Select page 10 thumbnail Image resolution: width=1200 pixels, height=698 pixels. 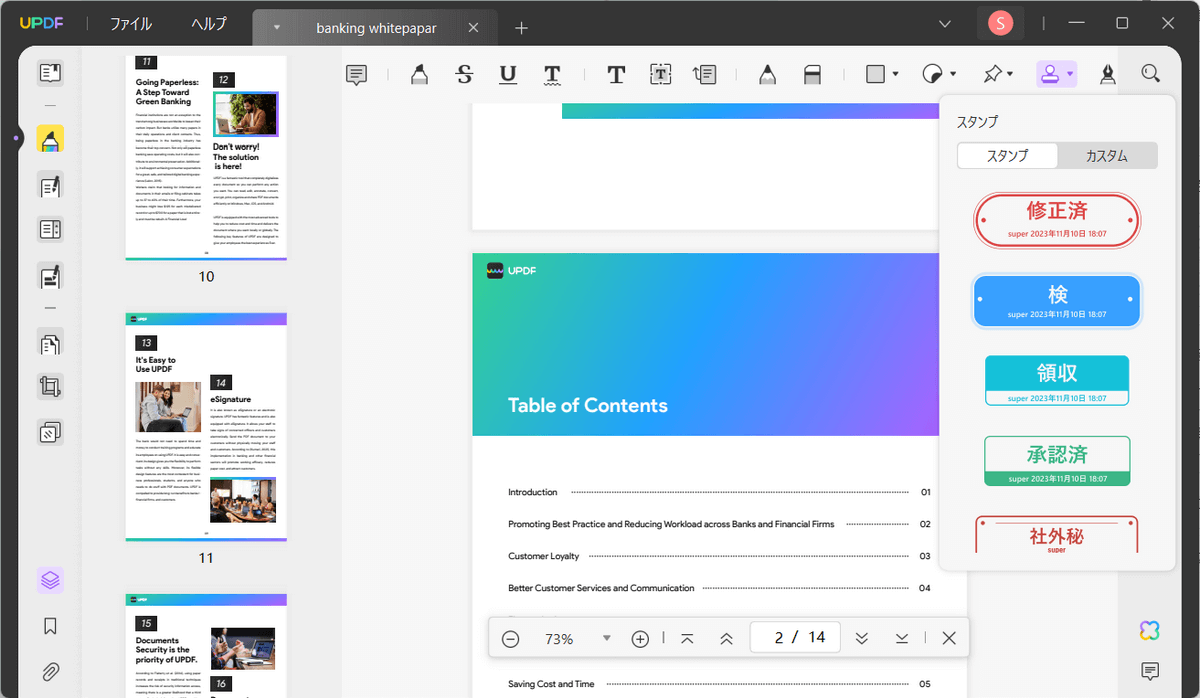point(206,158)
